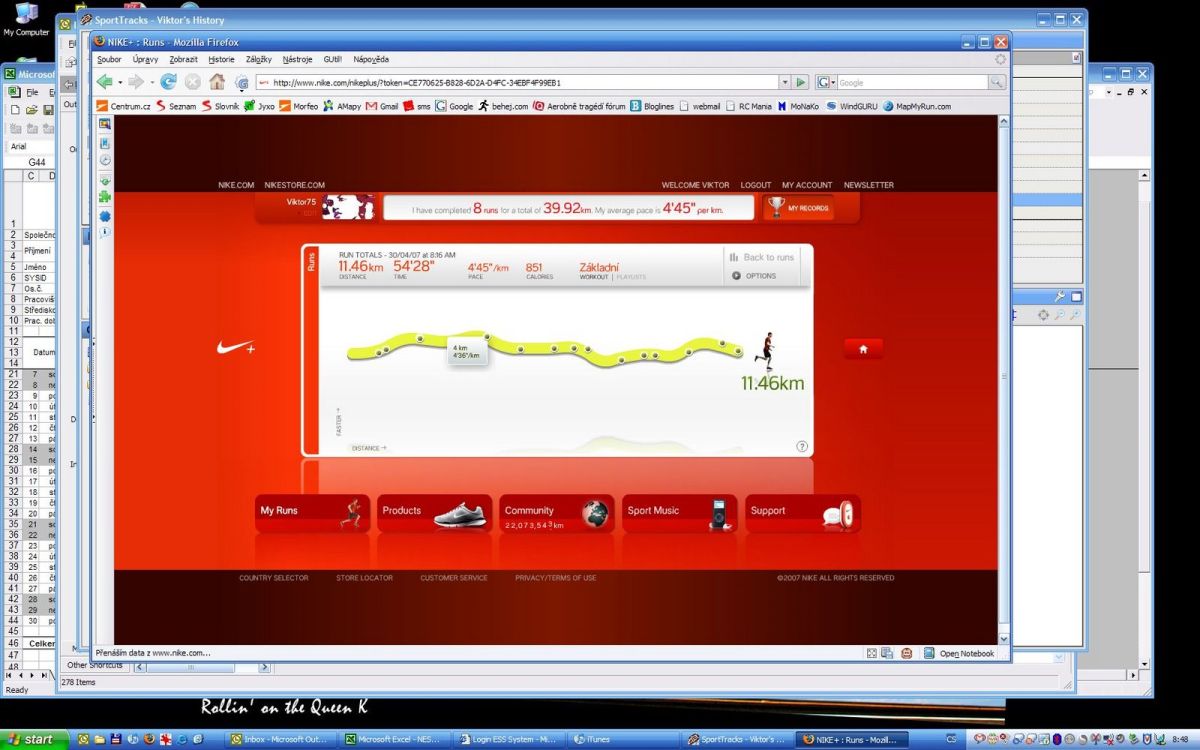Click the green puzzle piece sidebar icon
Screen dimensions: 1200x750
(105, 197)
